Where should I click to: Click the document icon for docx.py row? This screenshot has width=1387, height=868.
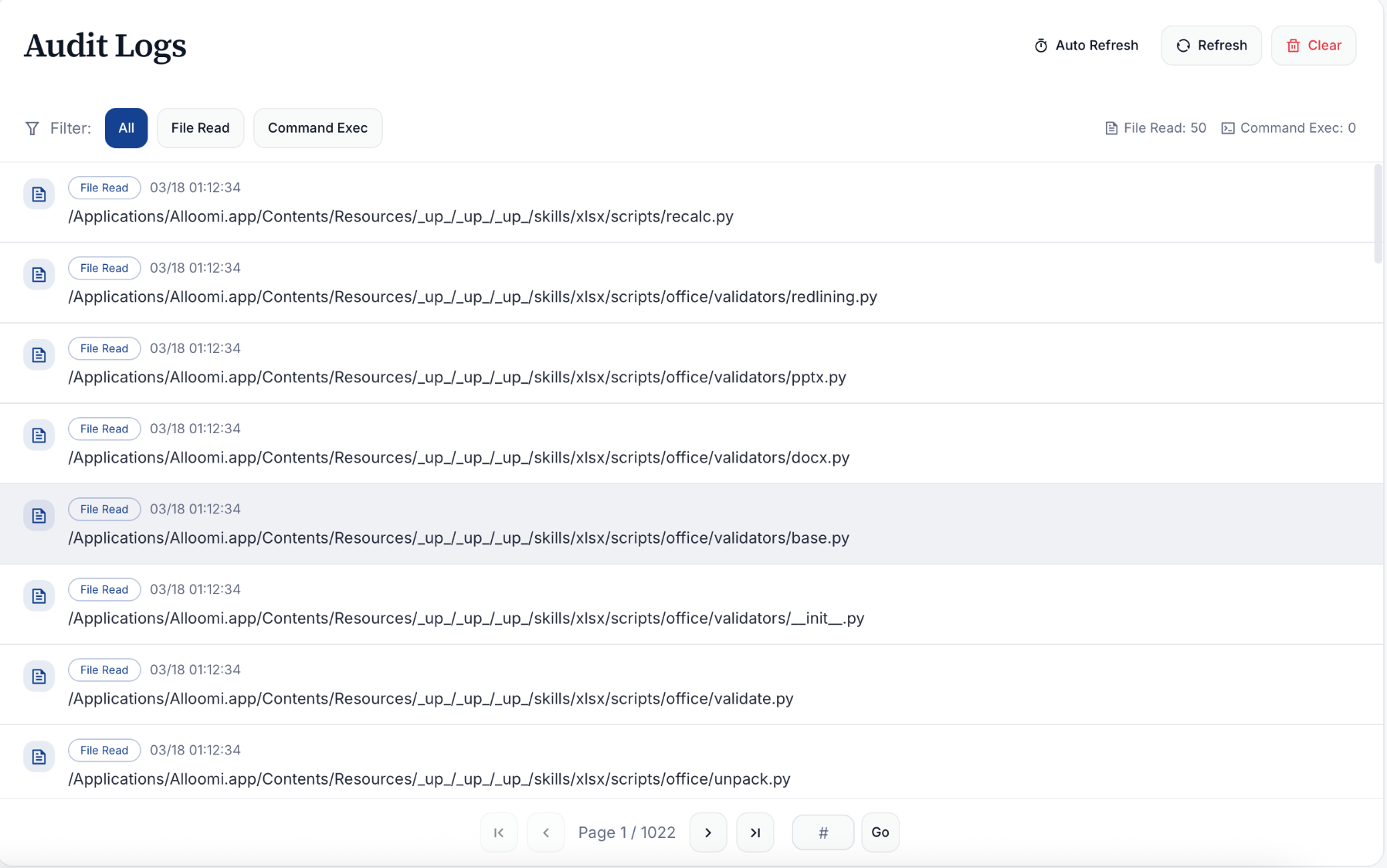tap(39, 436)
